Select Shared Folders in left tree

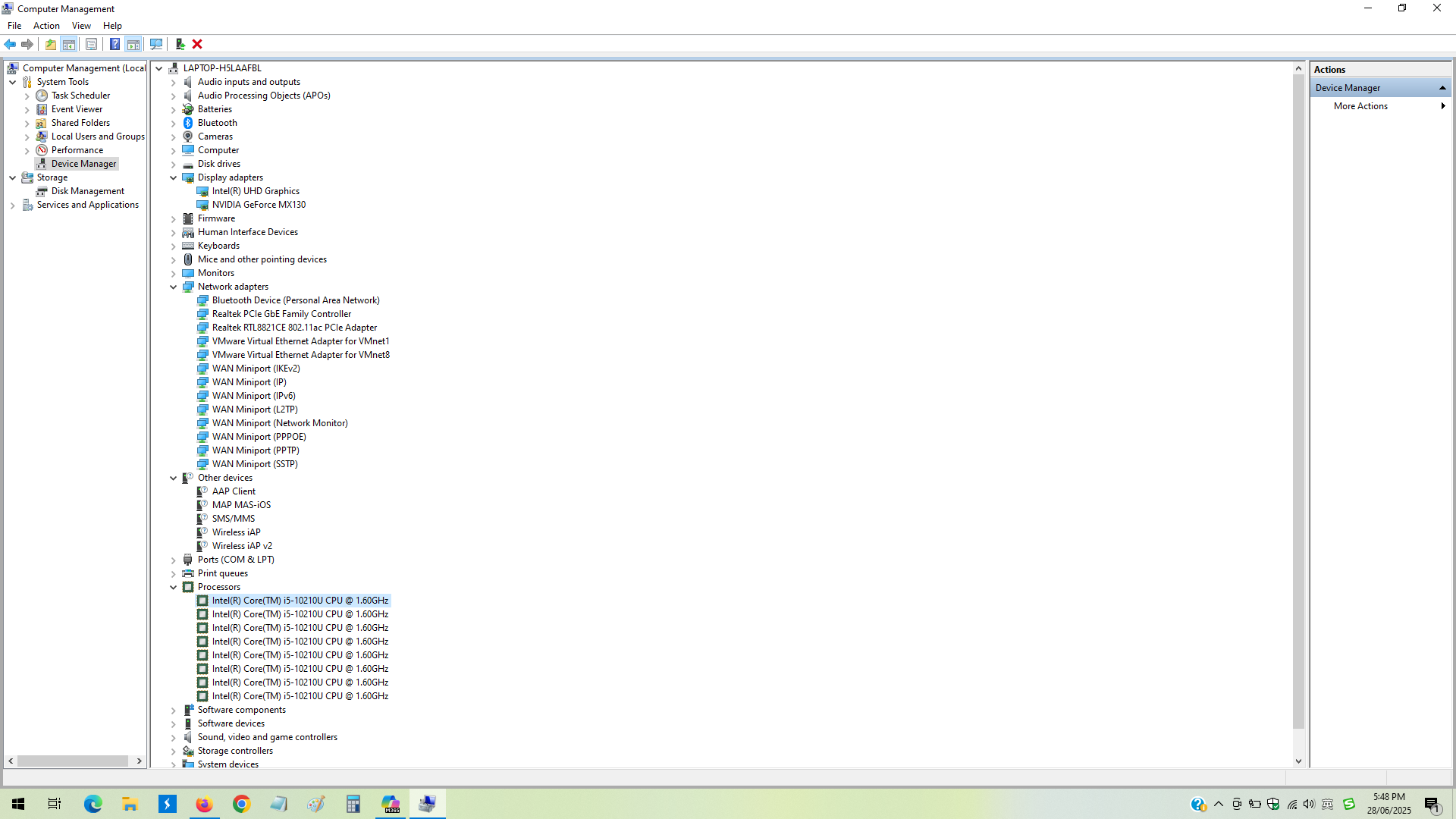click(x=80, y=123)
